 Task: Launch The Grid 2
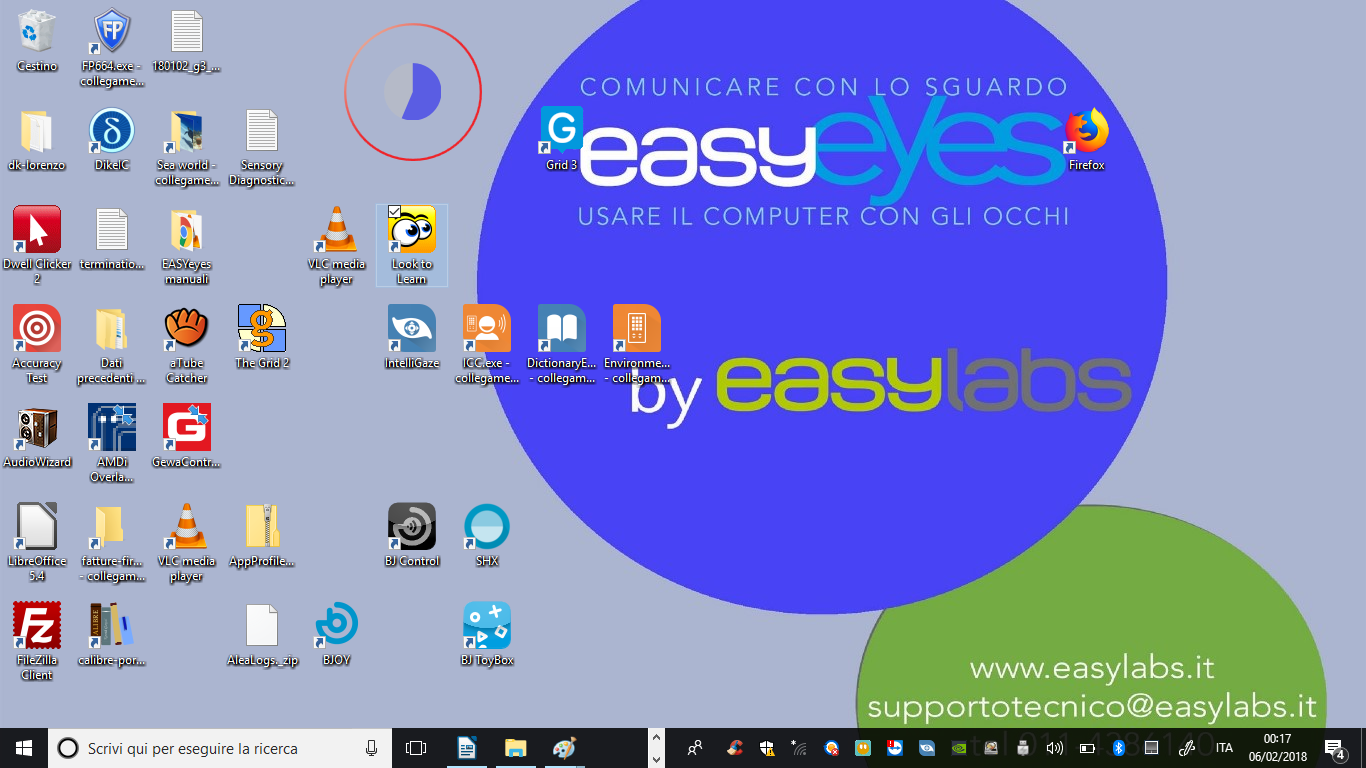tap(262, 338)
